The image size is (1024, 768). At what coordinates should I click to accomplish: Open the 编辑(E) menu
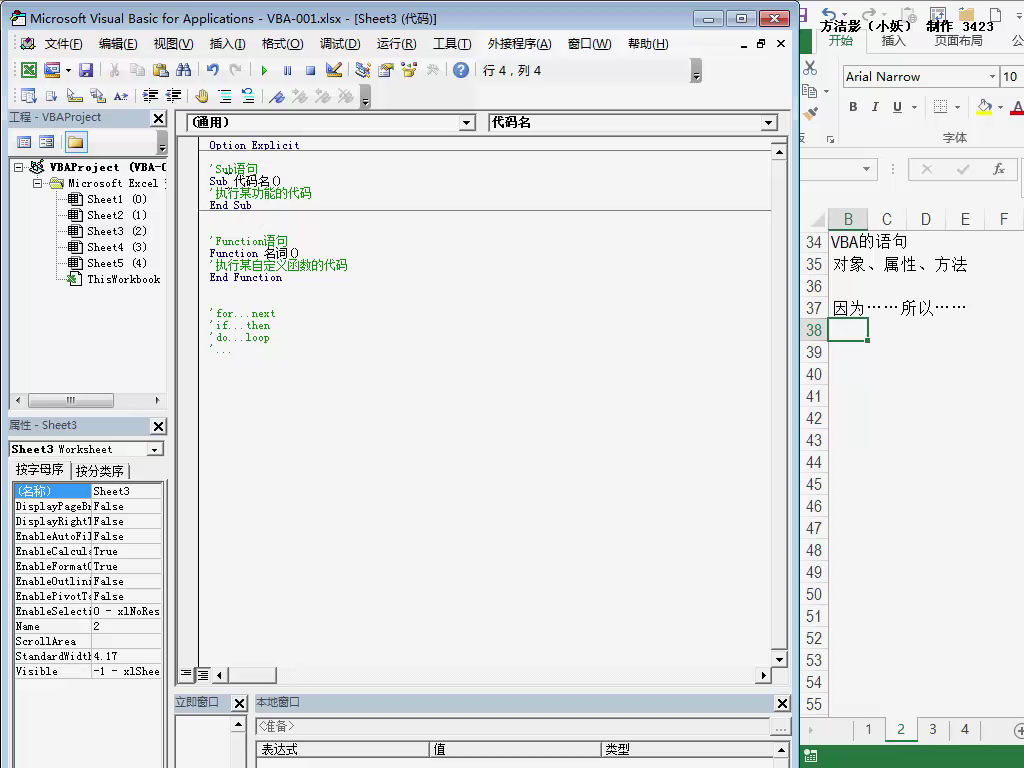(x=118, y=44)
